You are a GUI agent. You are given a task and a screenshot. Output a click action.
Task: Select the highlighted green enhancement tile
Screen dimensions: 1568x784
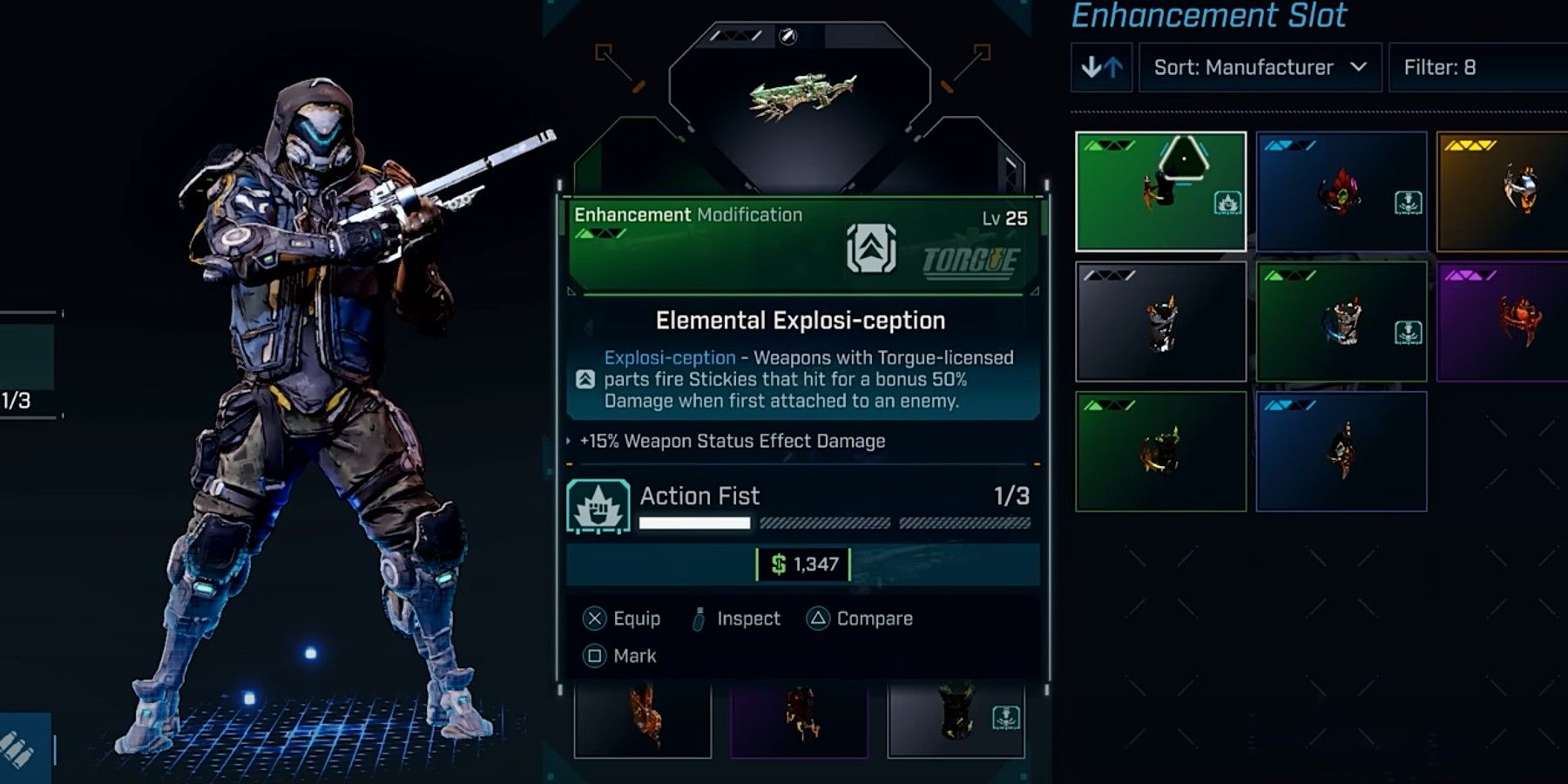point(1161,192)
